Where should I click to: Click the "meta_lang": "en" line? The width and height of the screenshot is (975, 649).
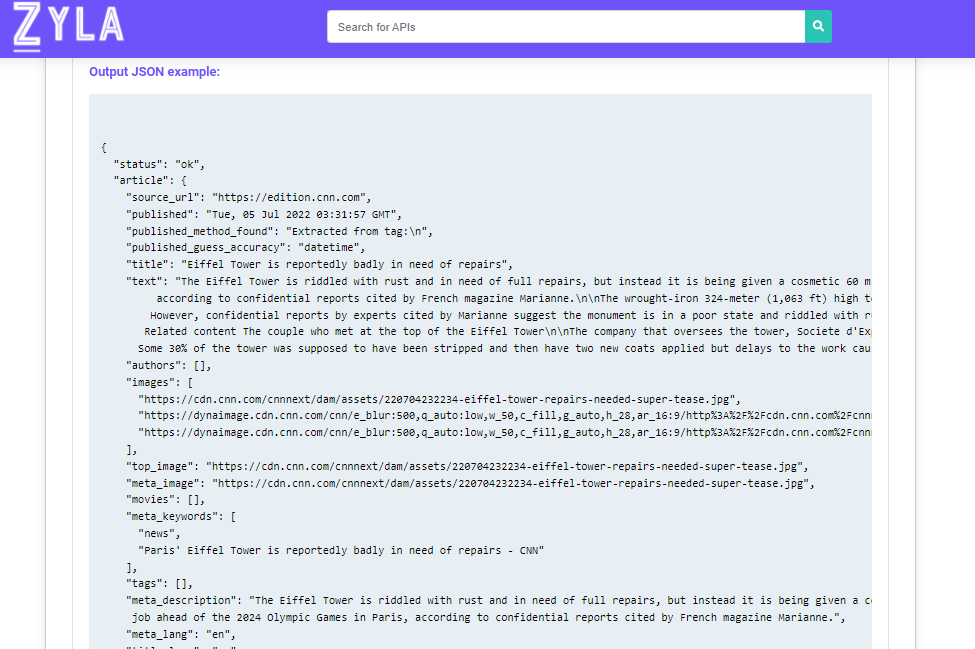click(181, 634)
